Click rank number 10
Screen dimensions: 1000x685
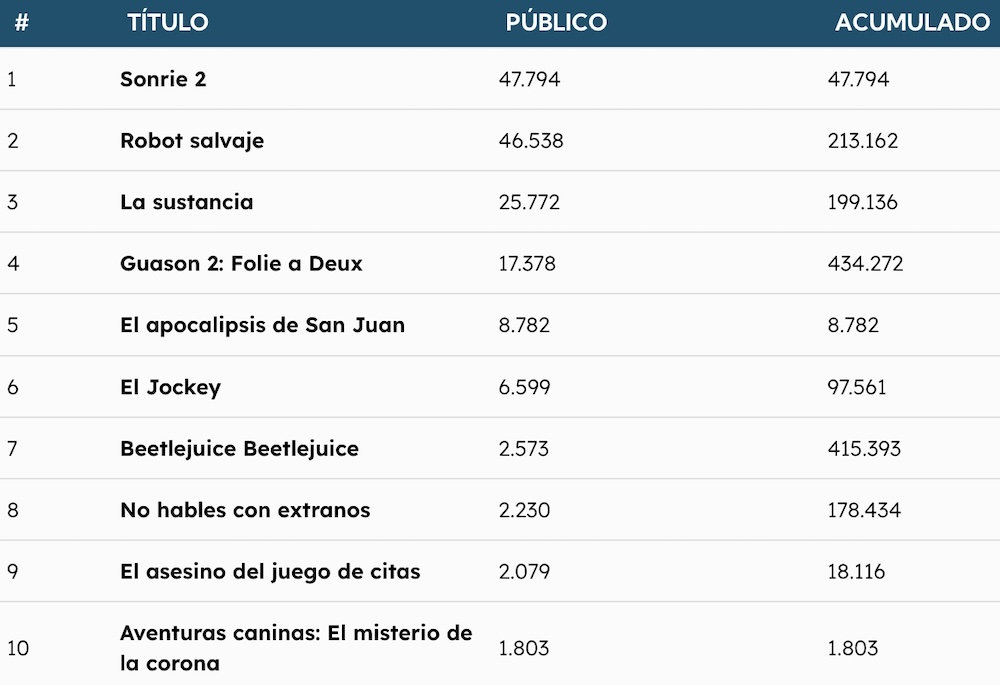click(x=18, y=648)
